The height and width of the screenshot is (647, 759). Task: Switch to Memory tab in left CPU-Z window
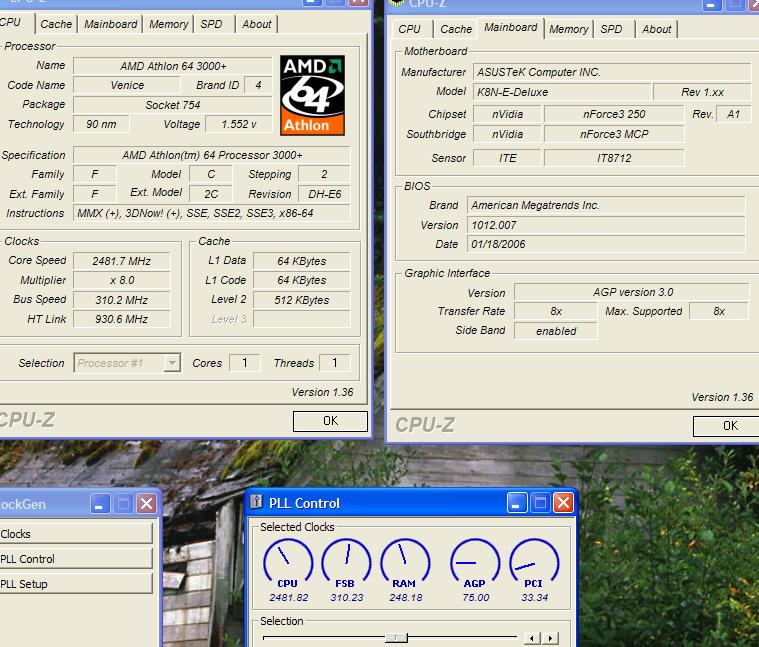(x=168, y=24)
